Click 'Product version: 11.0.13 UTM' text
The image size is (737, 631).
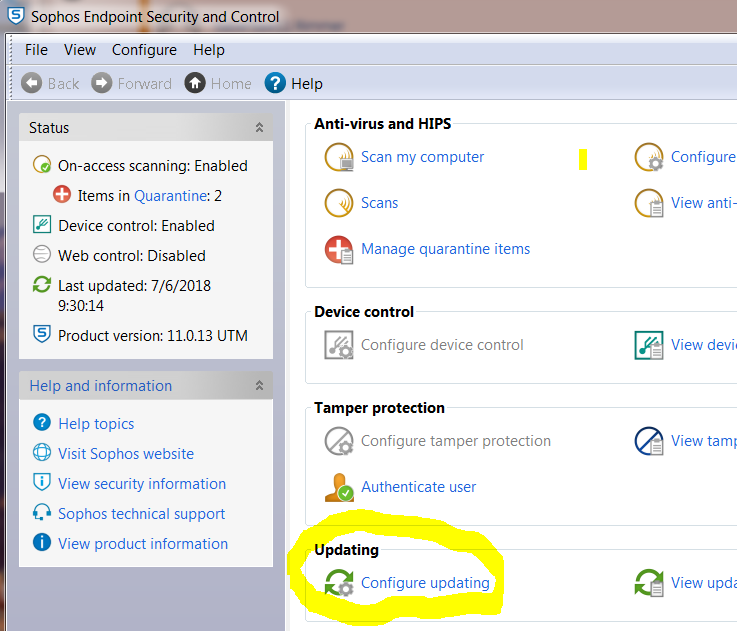tap(153, 336)
